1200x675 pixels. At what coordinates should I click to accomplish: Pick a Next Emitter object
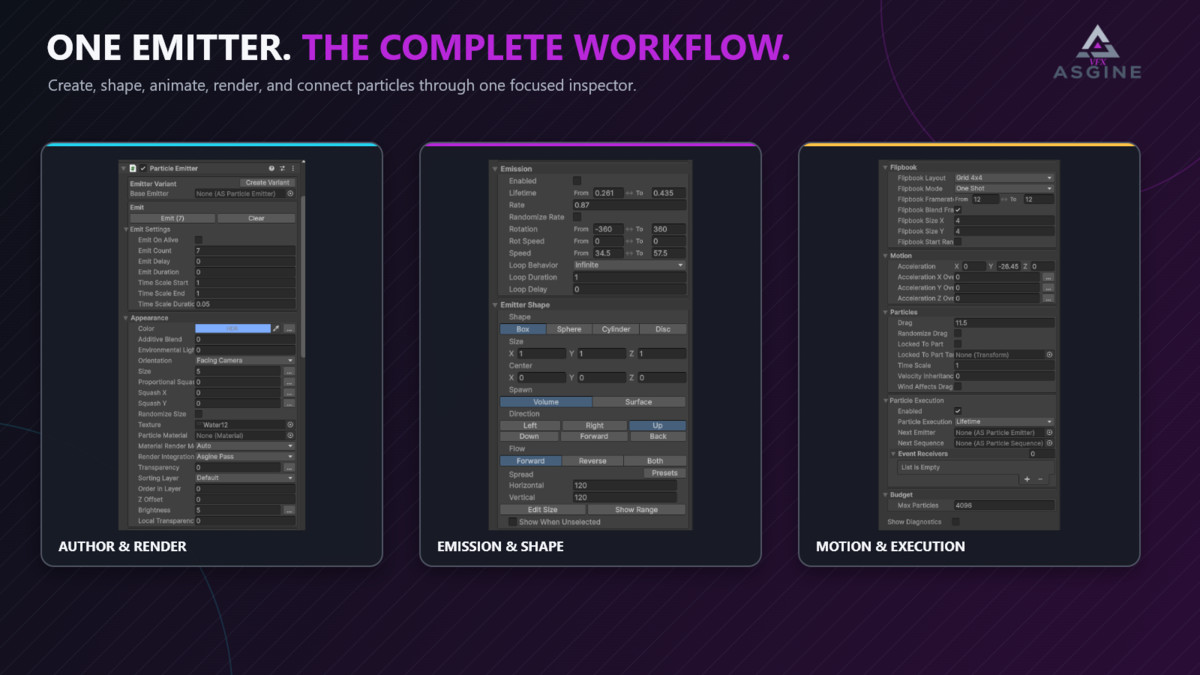(x=1049, y=432)
